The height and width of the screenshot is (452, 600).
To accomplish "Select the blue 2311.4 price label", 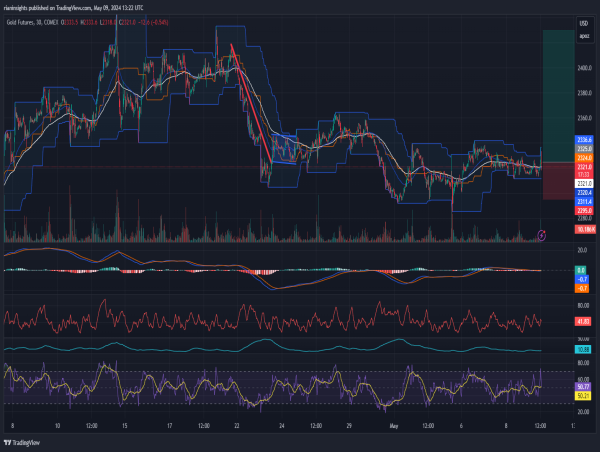I will point(584,201).
